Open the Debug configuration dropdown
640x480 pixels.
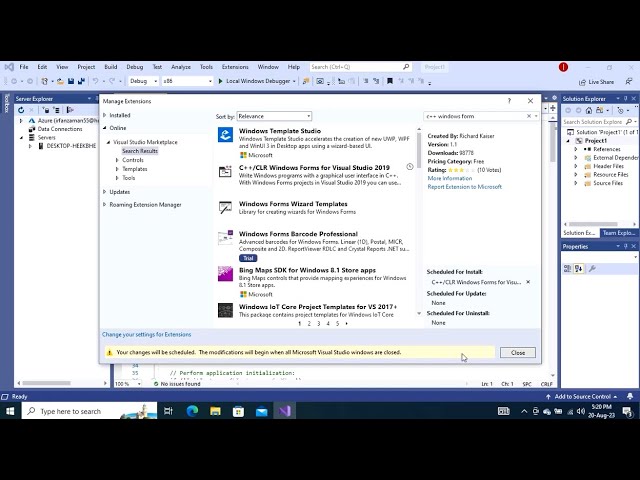[x=144, y=81]
